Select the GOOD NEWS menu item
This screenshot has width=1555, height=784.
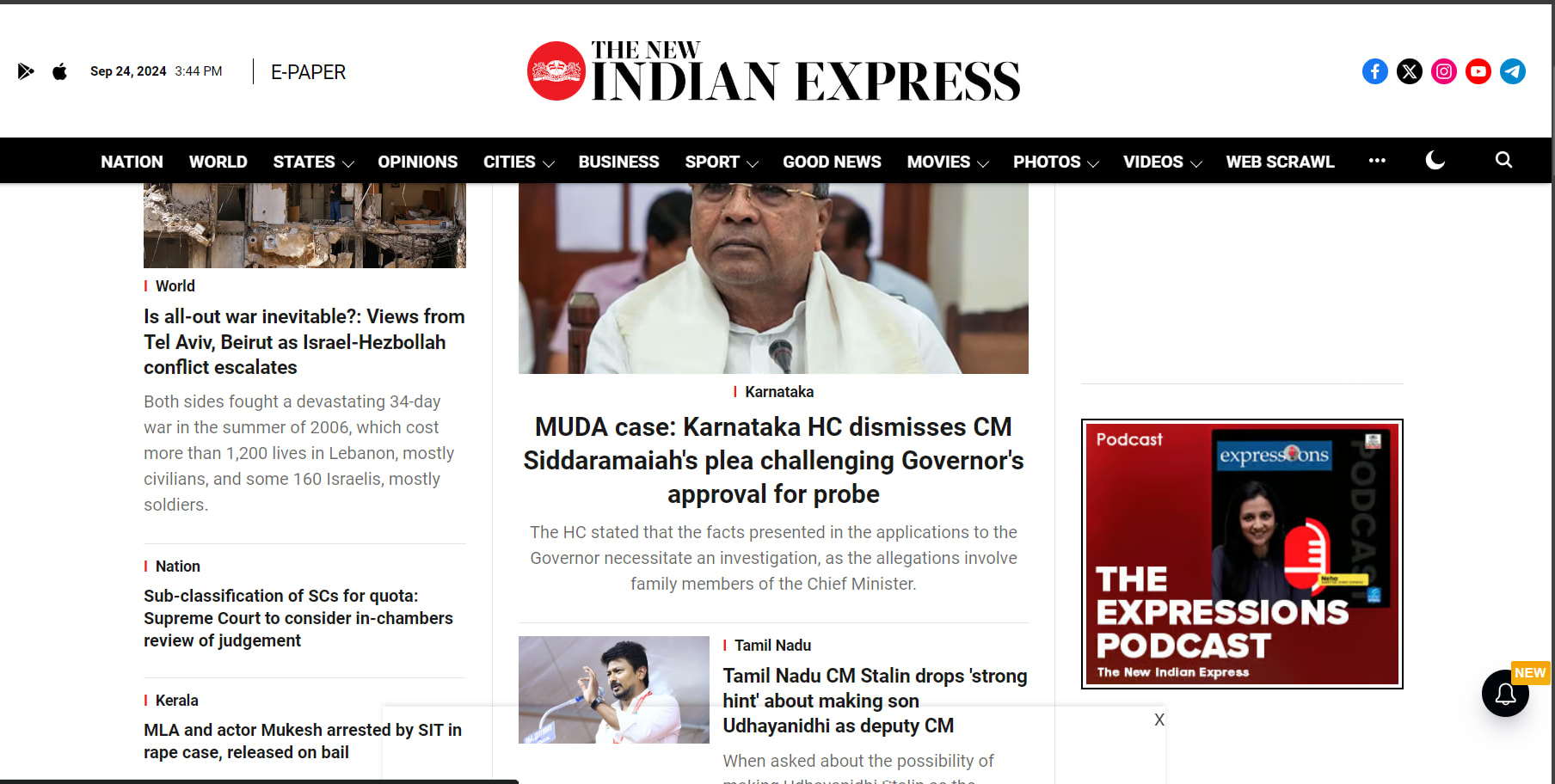(x=832, y=162)
